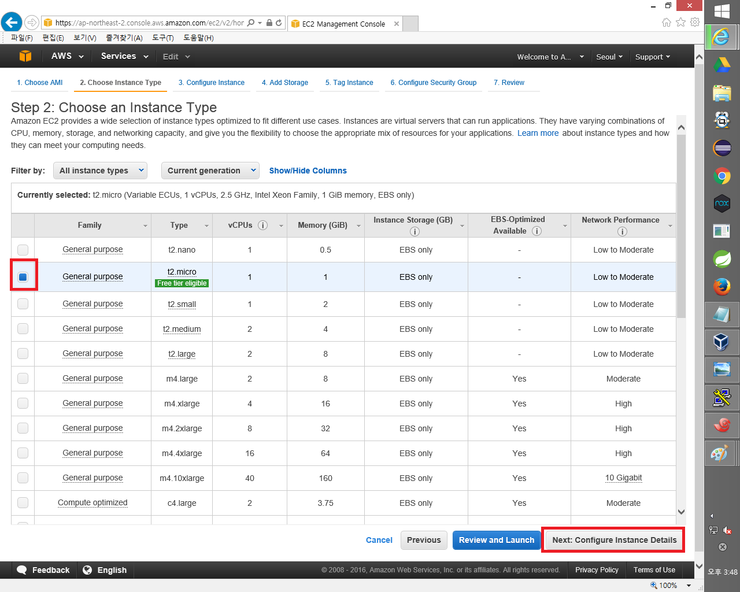Screen dimensions: 740x592
Task: Switch to the 4. Add Storage step
Action: coord(285,83)
